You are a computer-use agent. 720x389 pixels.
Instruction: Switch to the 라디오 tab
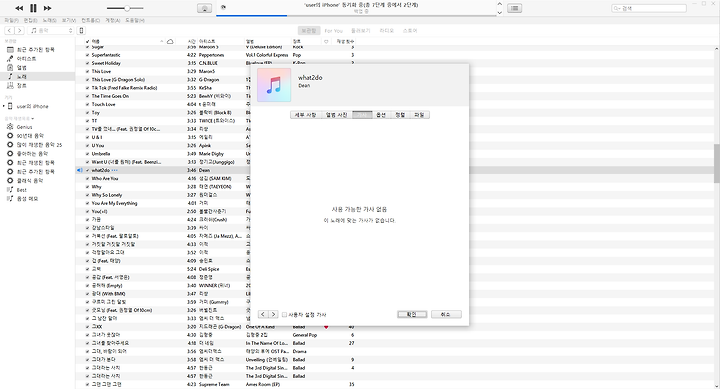coord(387,31)
